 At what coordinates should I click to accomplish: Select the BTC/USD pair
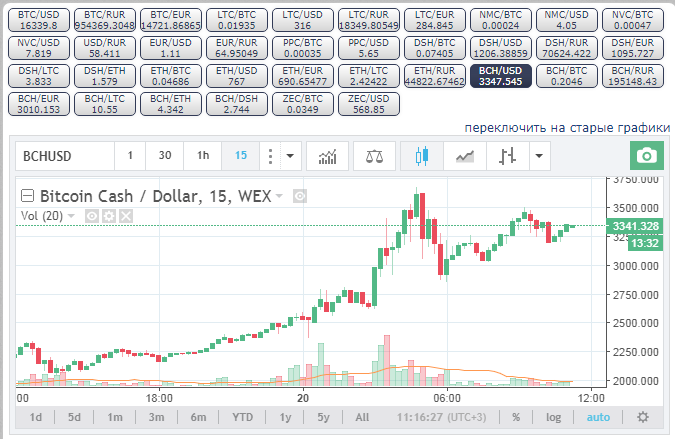38,20
